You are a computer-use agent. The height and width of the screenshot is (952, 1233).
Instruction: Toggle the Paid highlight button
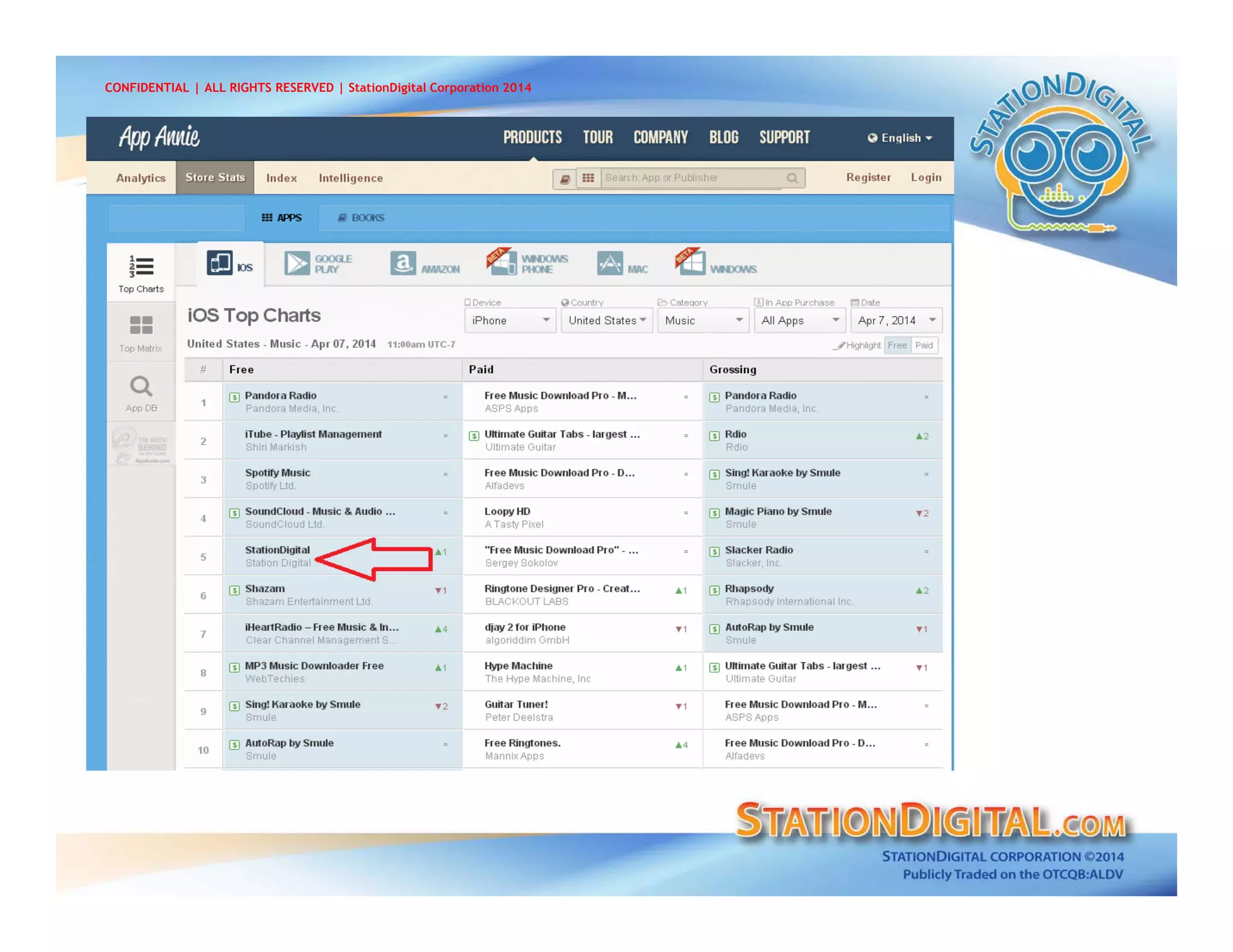pos(924,345)
